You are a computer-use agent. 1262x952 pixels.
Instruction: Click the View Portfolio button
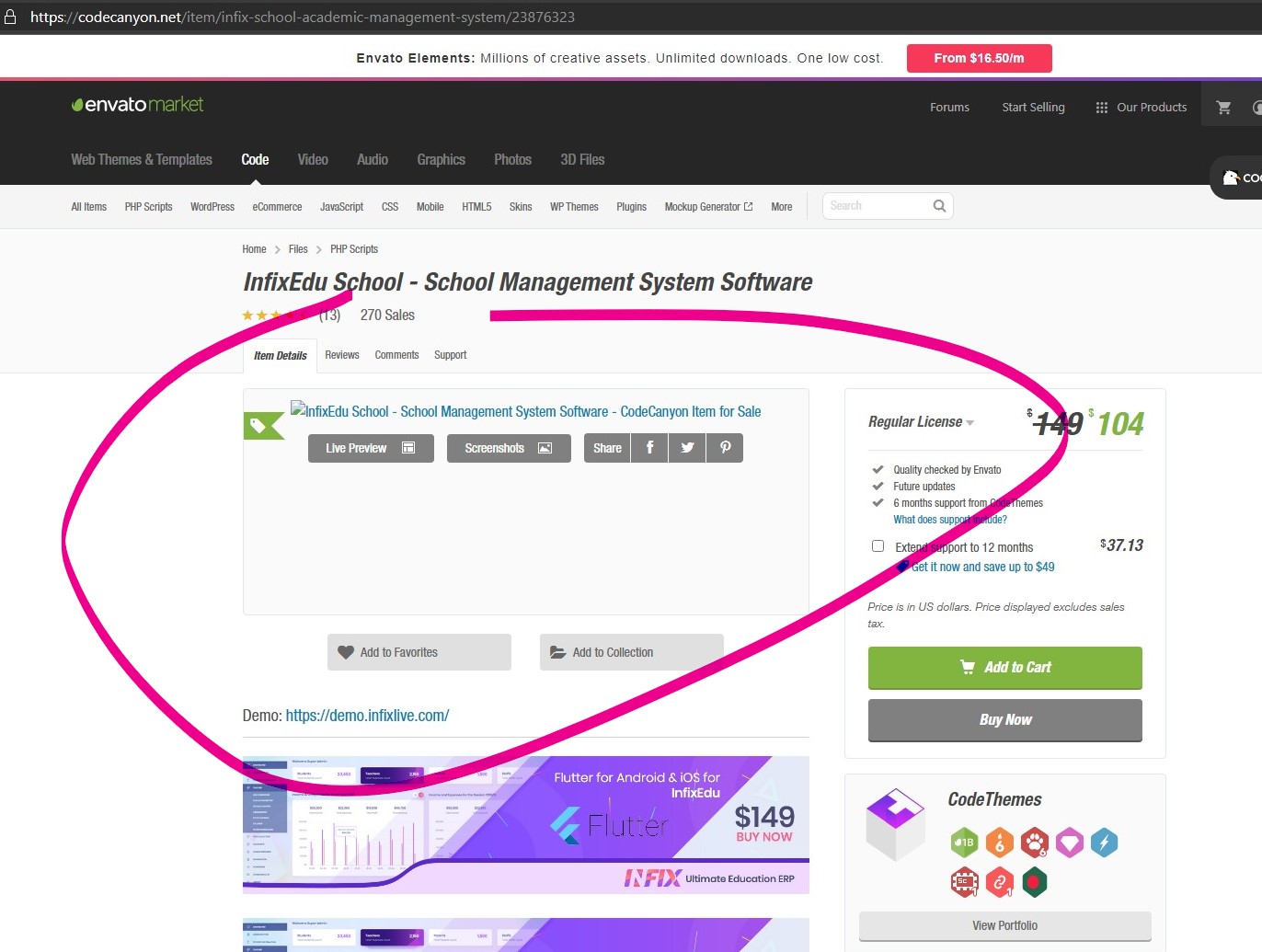[1005, 926]
